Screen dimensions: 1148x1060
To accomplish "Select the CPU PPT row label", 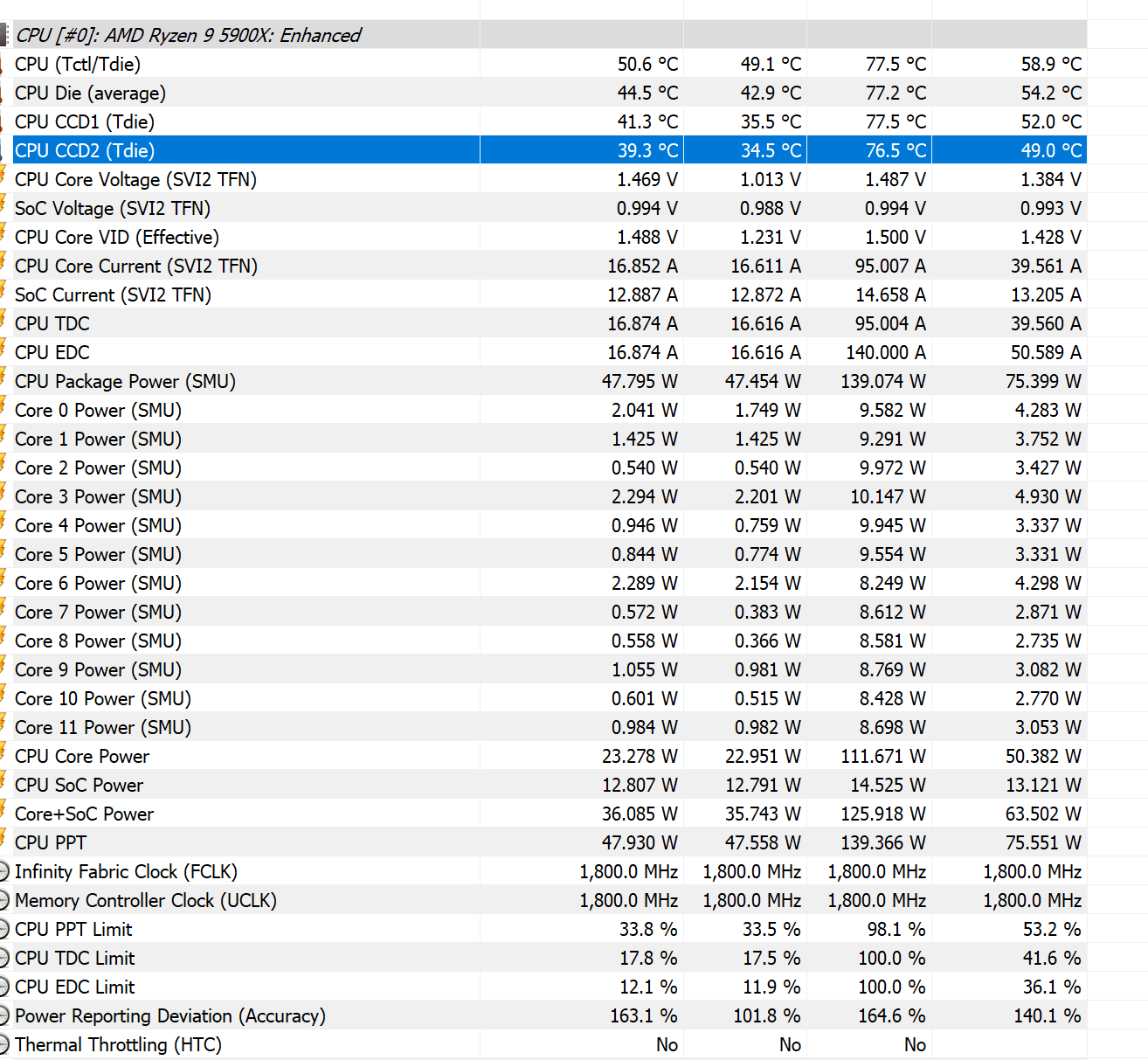I will [x=51, y=842].
